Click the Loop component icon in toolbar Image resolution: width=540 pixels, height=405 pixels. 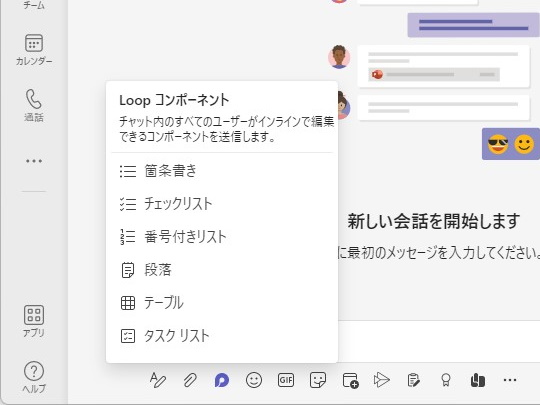[x=222, y=380]
